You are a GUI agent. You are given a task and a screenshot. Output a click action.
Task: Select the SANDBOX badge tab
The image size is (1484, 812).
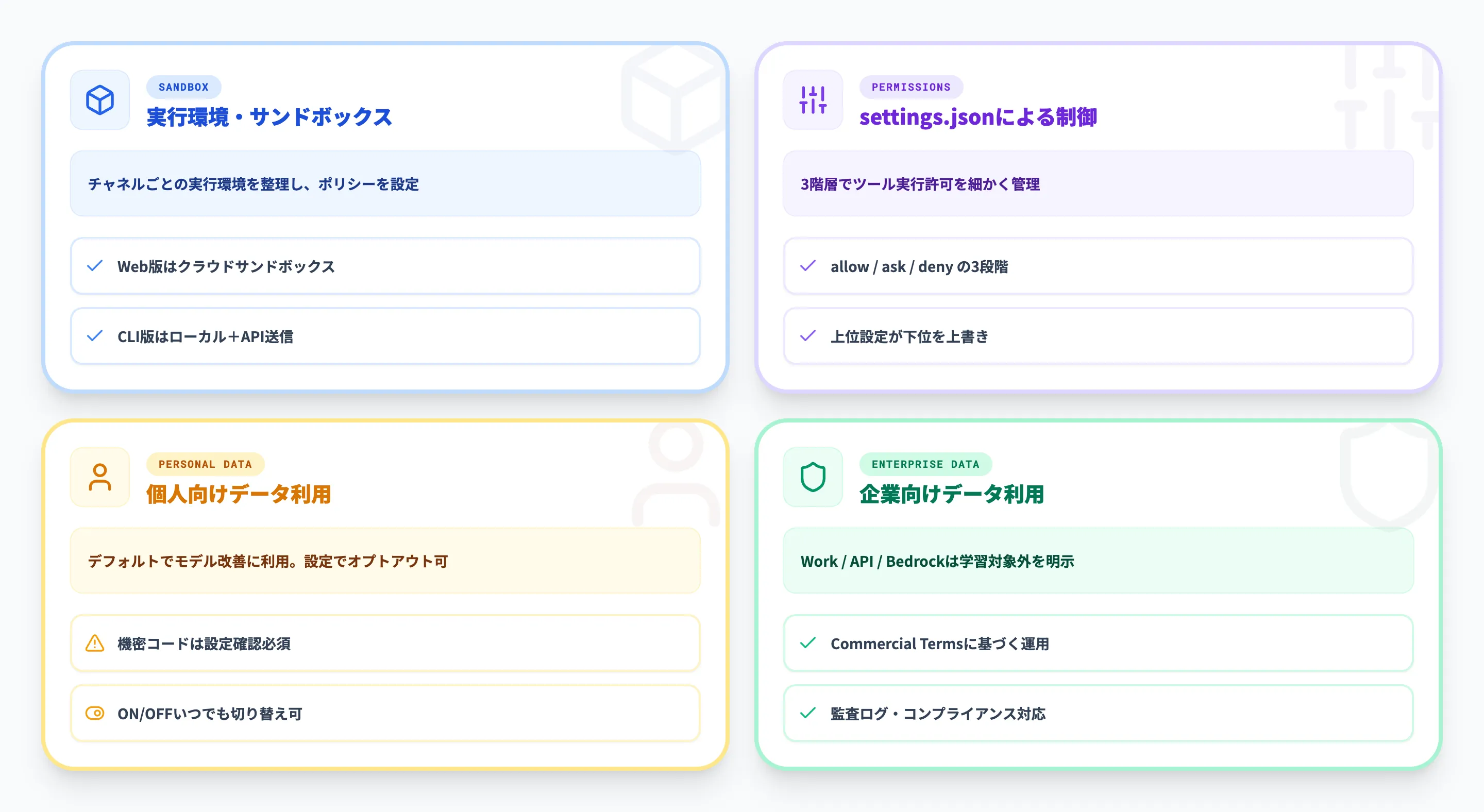coord(184,87)
